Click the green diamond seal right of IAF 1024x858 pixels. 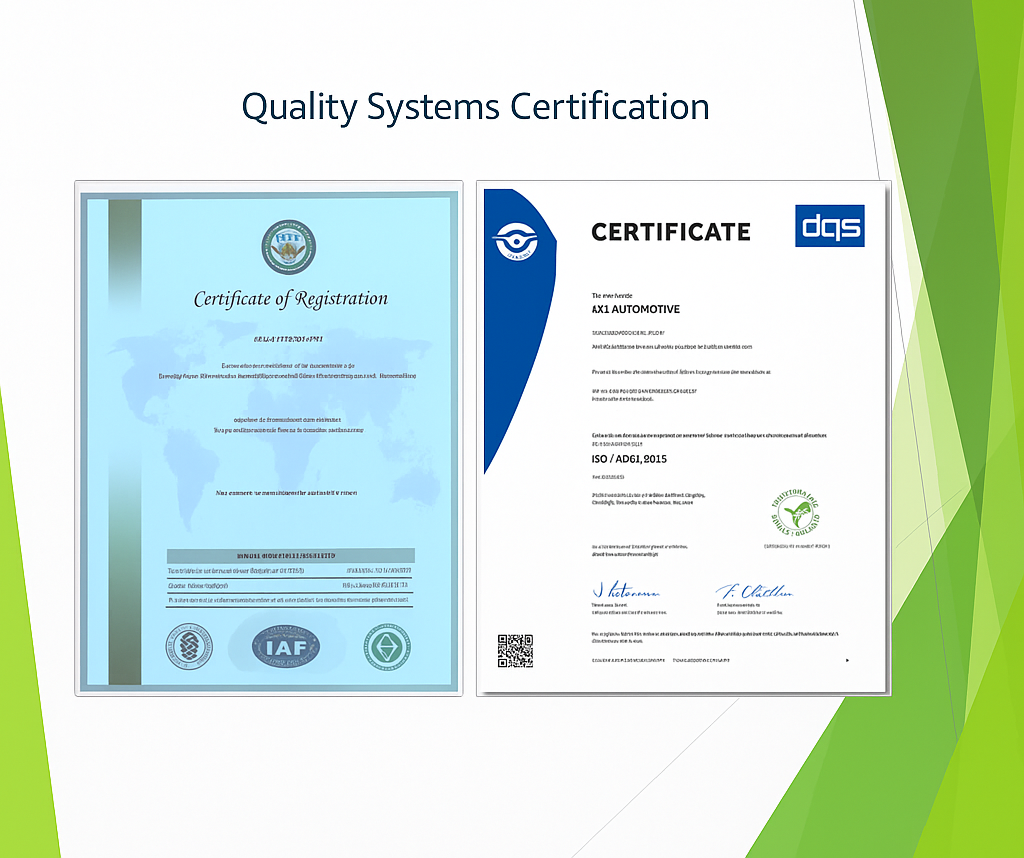[x=387, y=647]
